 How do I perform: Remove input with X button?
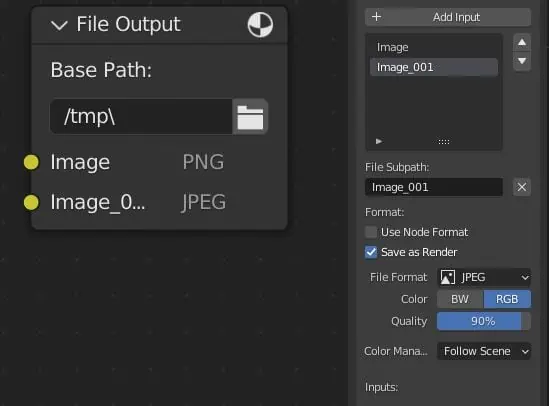coord(522,187)
